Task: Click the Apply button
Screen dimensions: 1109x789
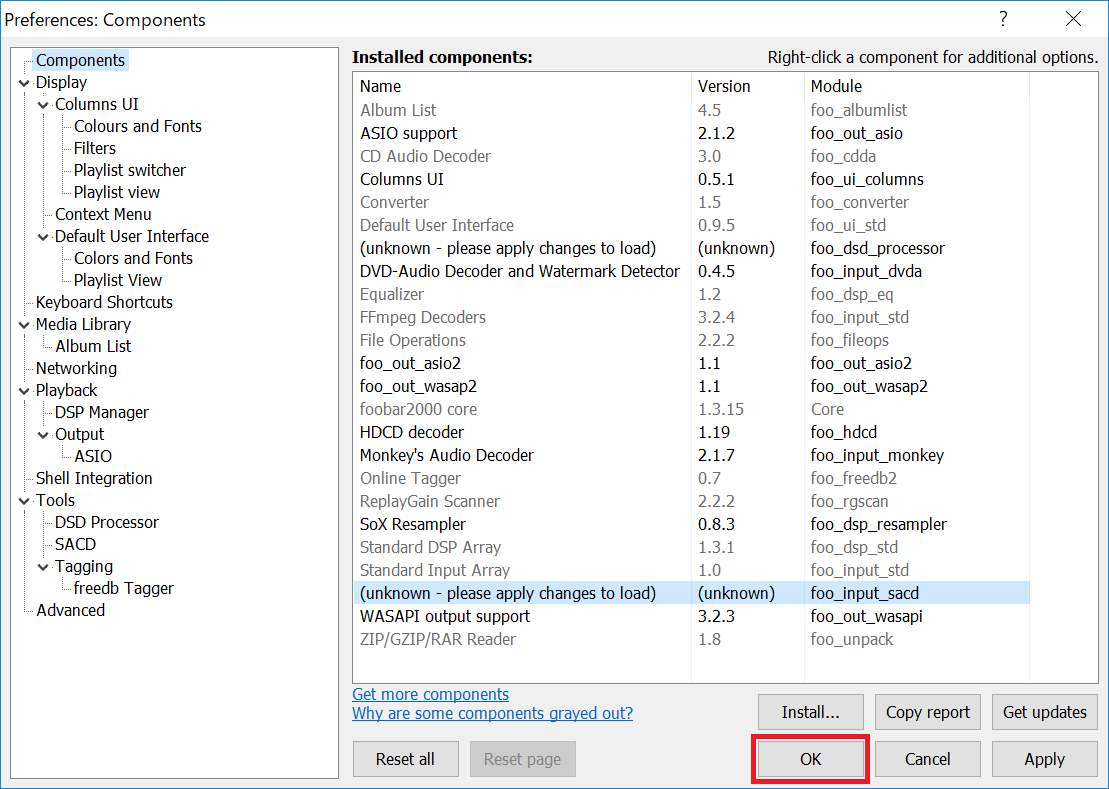Action: [1045, 759]
